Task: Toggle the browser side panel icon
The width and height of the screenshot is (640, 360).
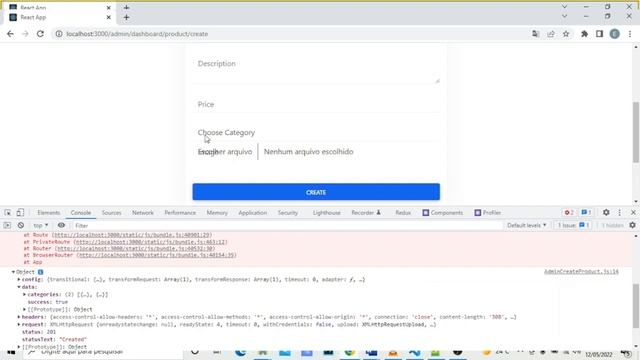Action: (599, 34)
